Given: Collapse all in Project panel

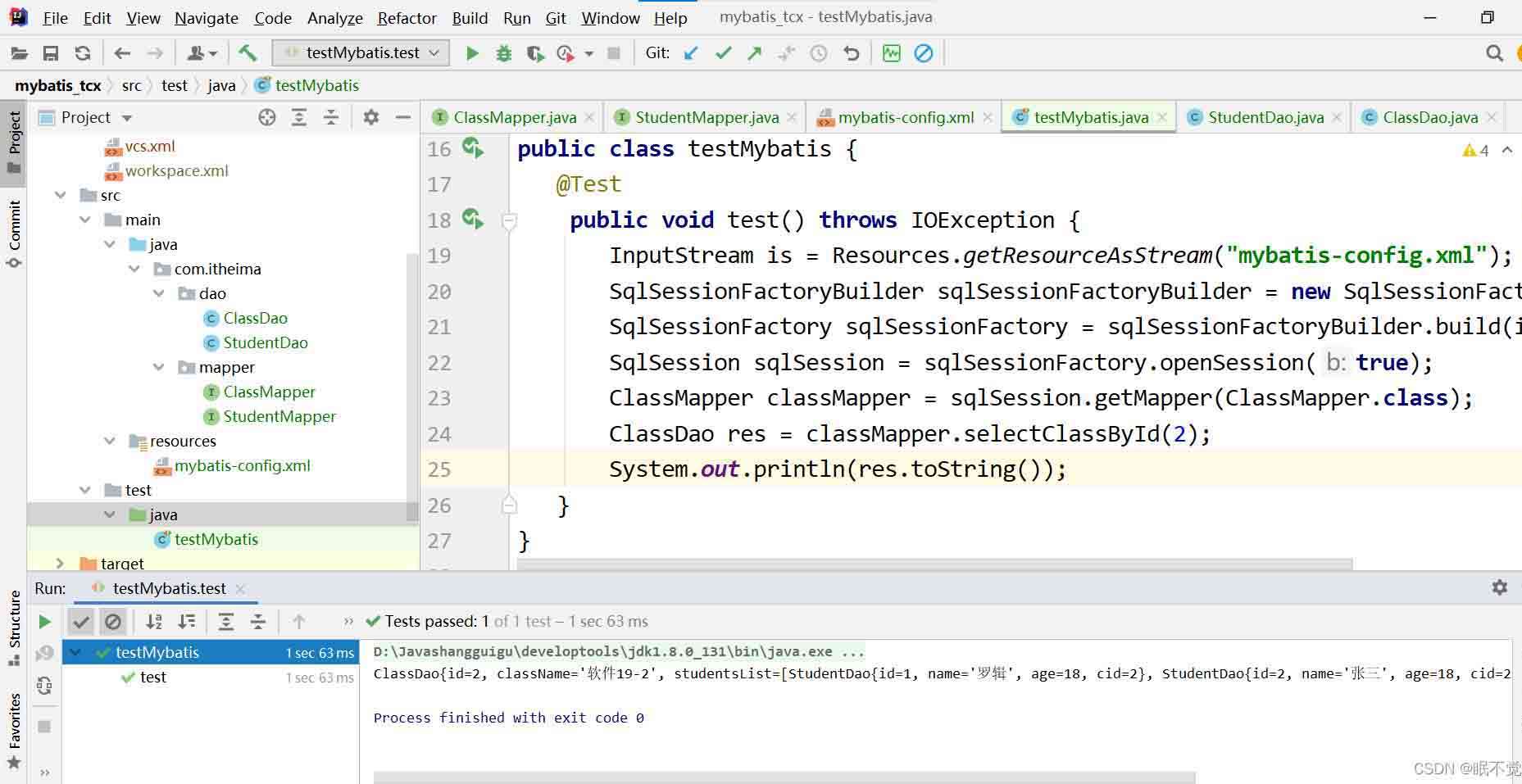Looking at the screenshot, I should click(331, 117).
